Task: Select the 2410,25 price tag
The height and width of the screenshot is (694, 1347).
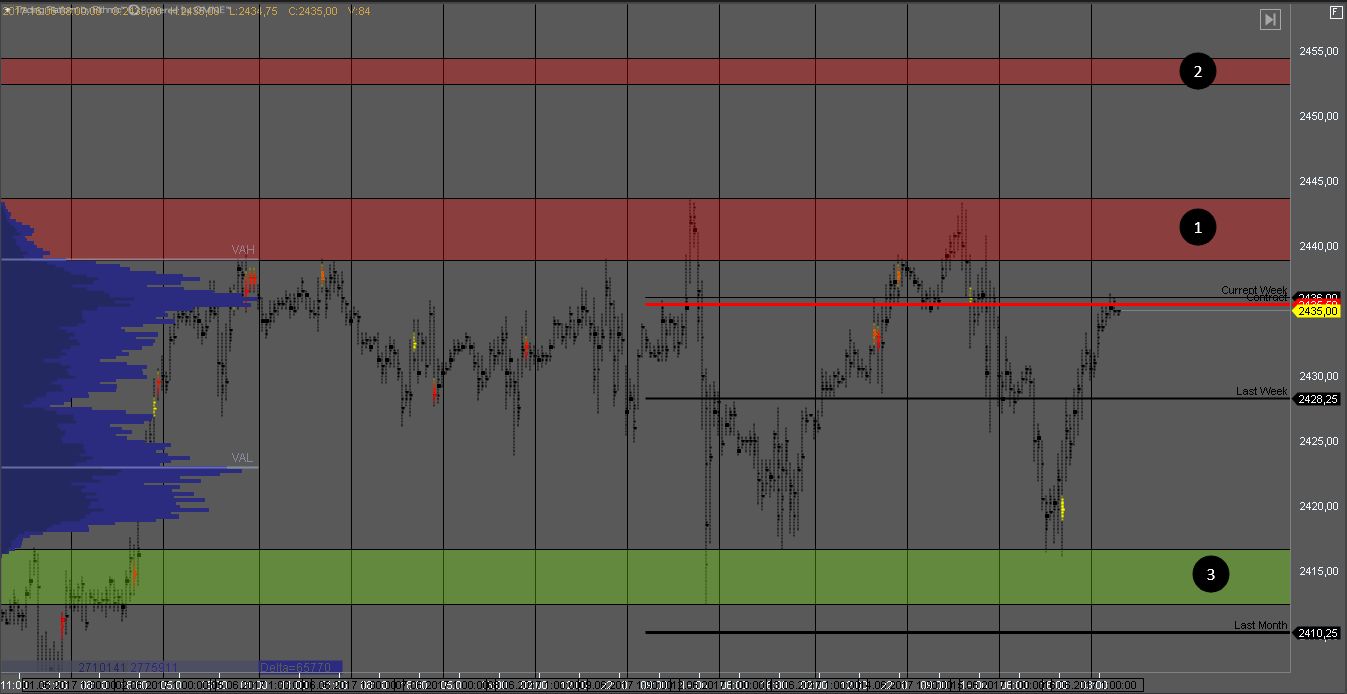Action: (1316, 633)
